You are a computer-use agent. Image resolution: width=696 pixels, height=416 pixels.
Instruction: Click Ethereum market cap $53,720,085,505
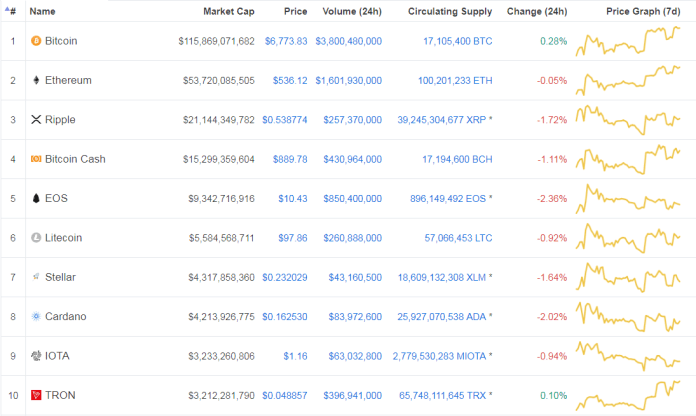click(219, 81)
